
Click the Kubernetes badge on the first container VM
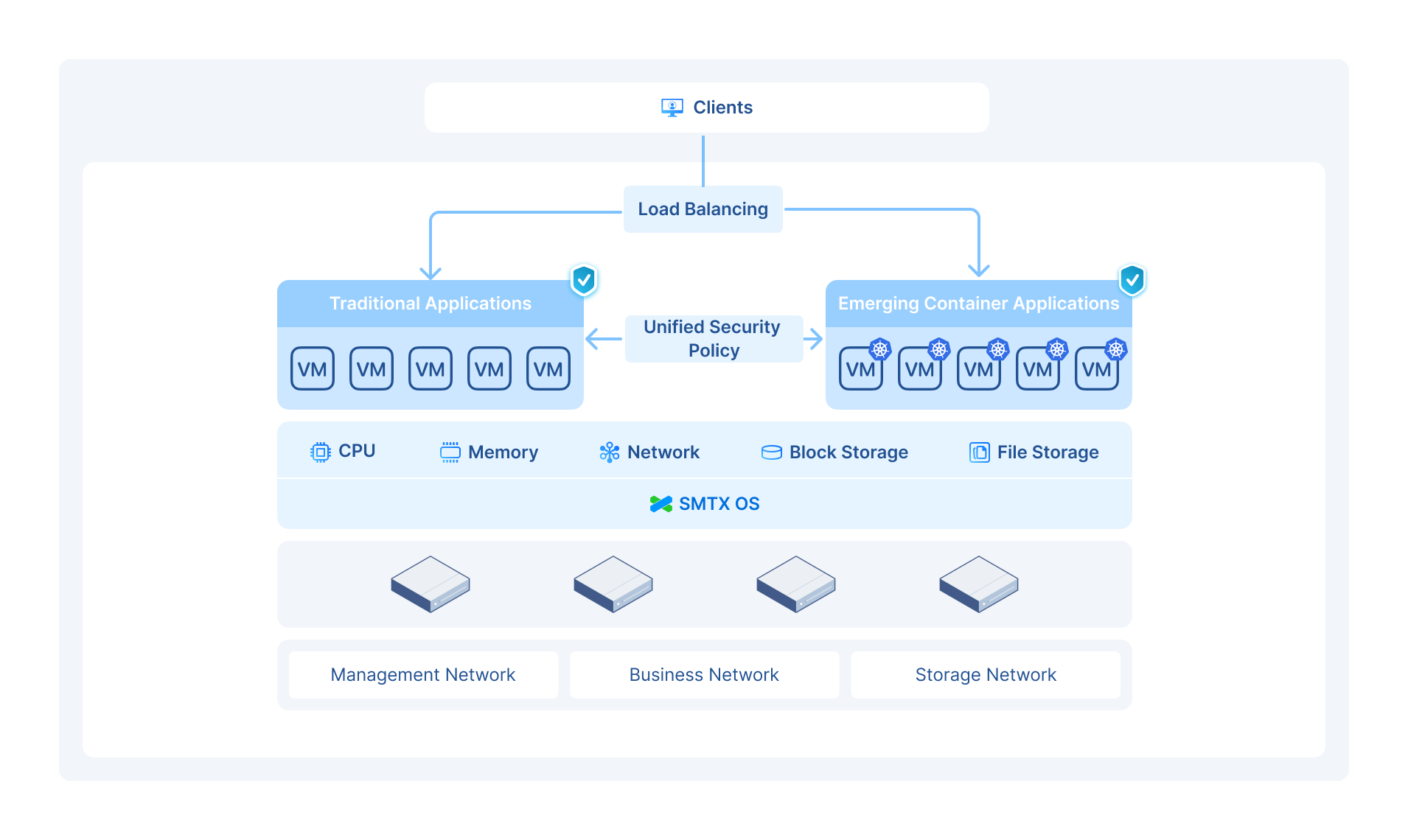point(879,349)
